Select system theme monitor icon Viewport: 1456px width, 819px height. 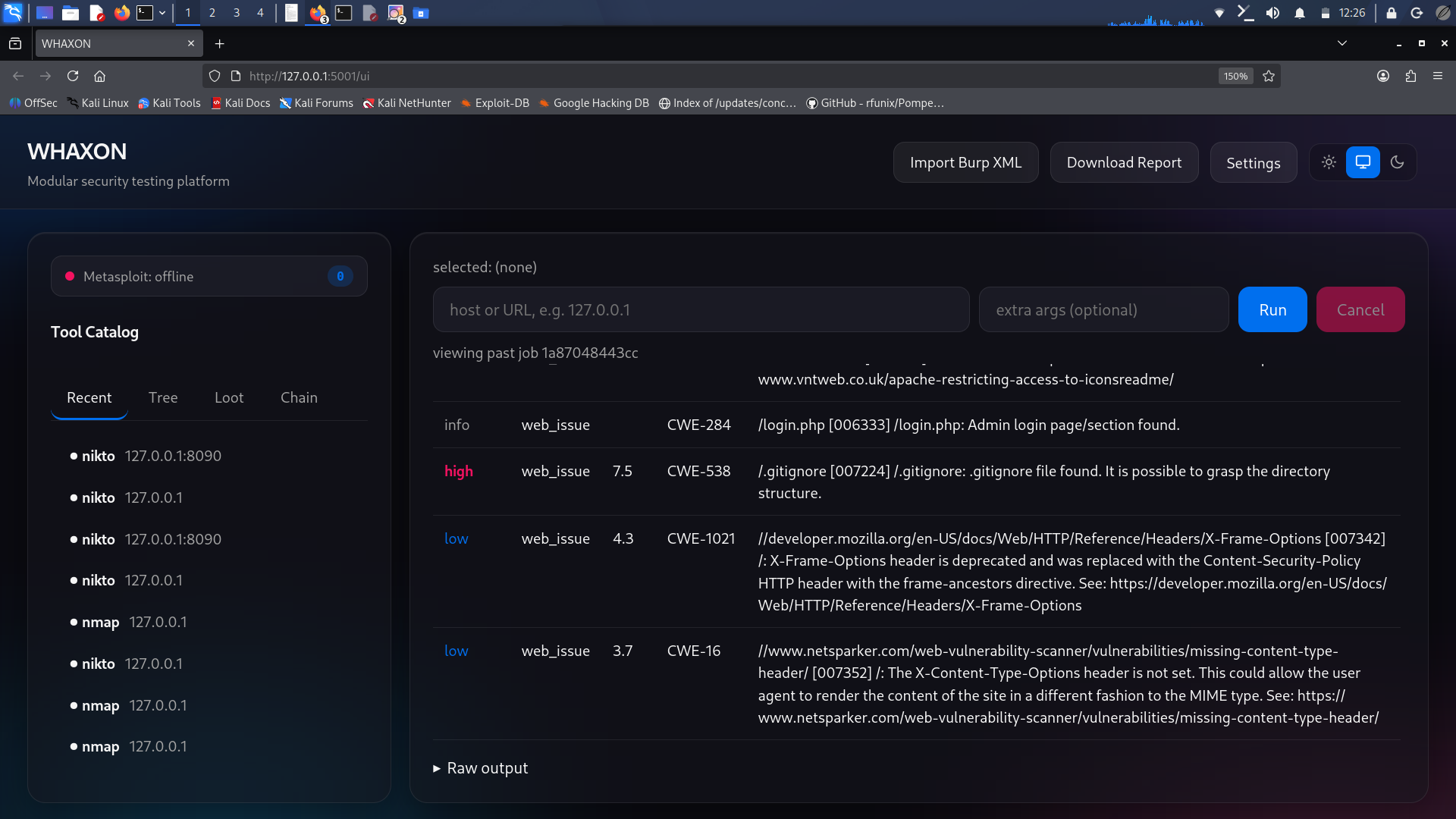1363,162
